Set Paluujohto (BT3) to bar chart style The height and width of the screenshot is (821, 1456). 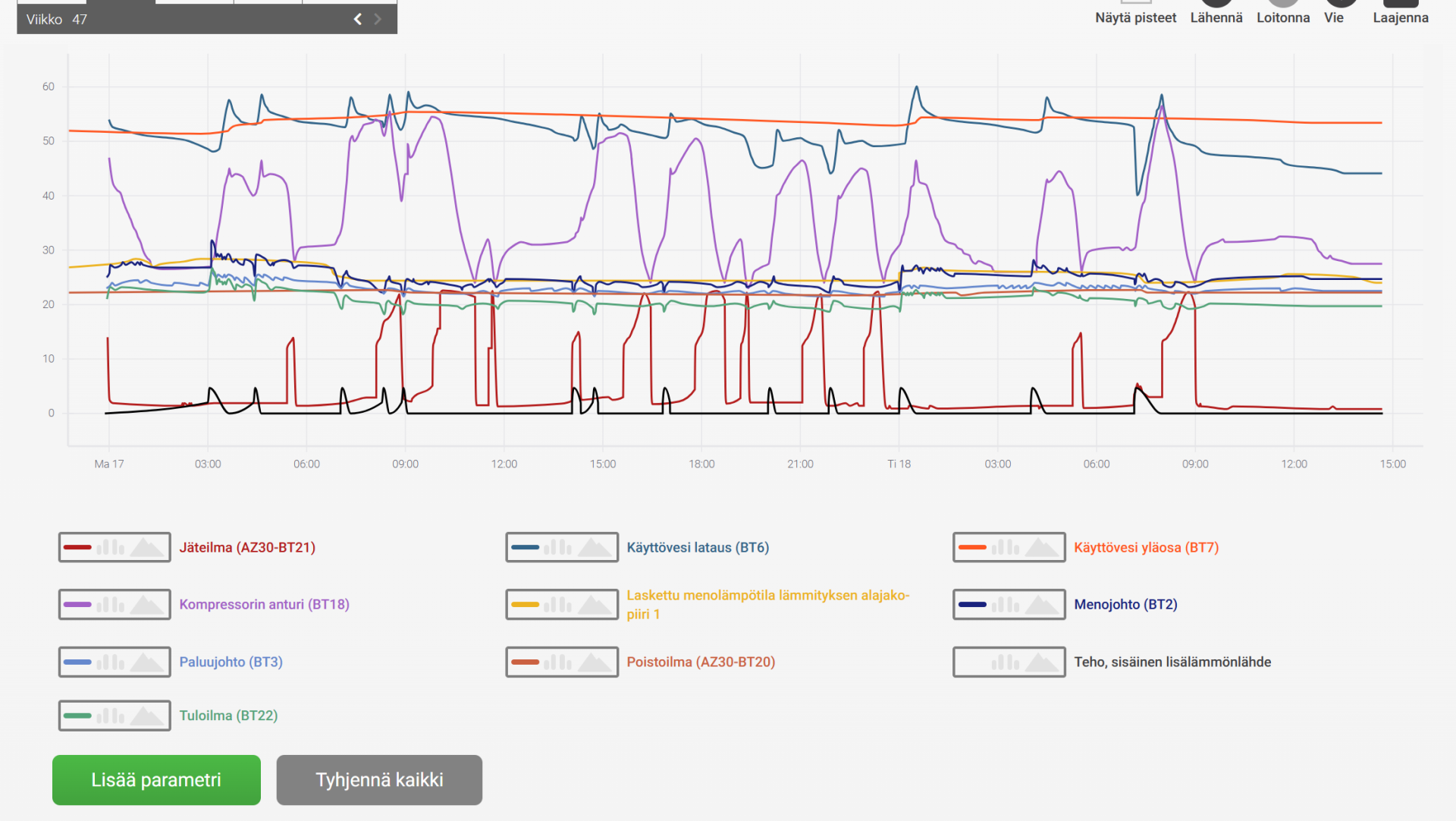[x=111, y=662]
